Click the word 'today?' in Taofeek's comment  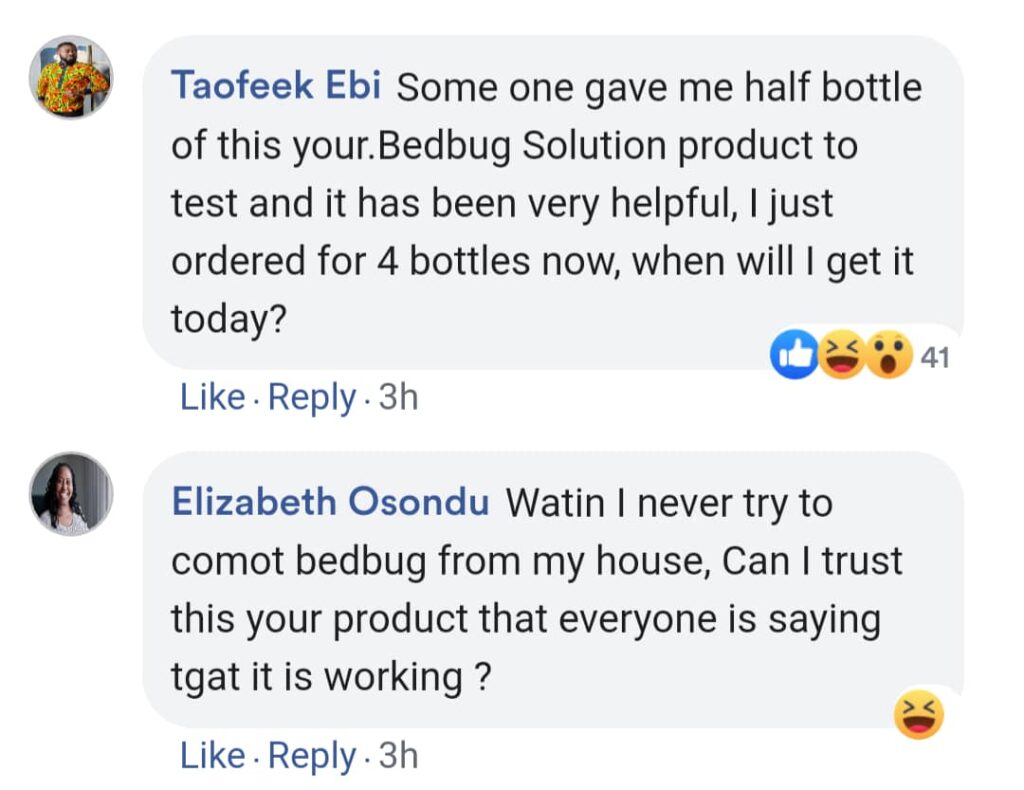[x=229, y=320]
